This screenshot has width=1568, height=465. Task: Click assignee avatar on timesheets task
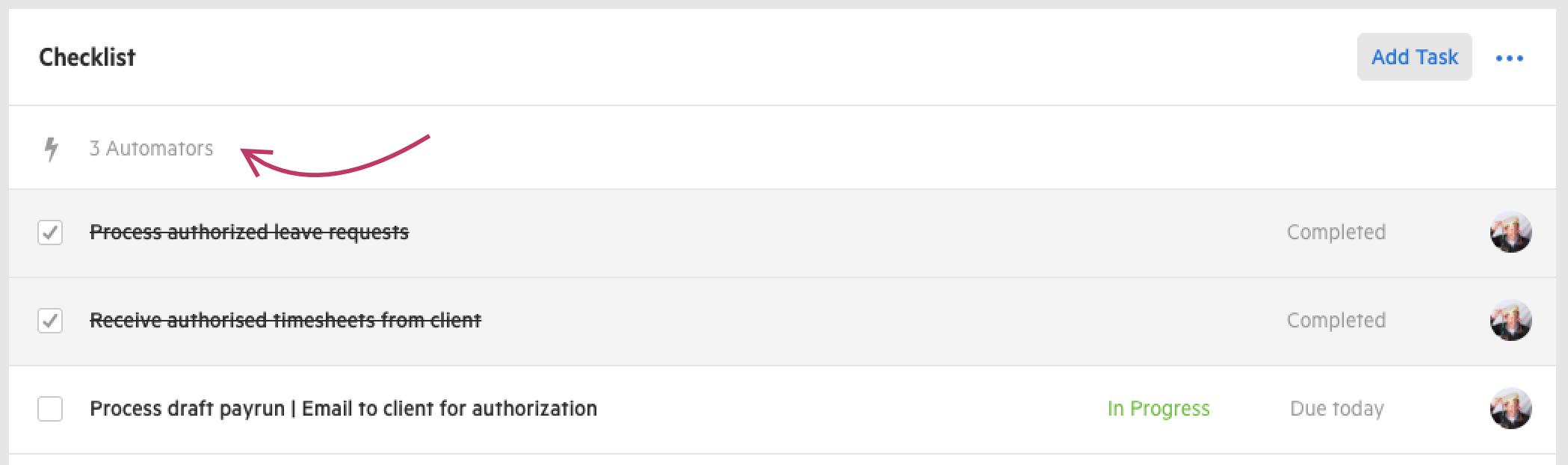pyautogui.click(x=1510, y=321)
